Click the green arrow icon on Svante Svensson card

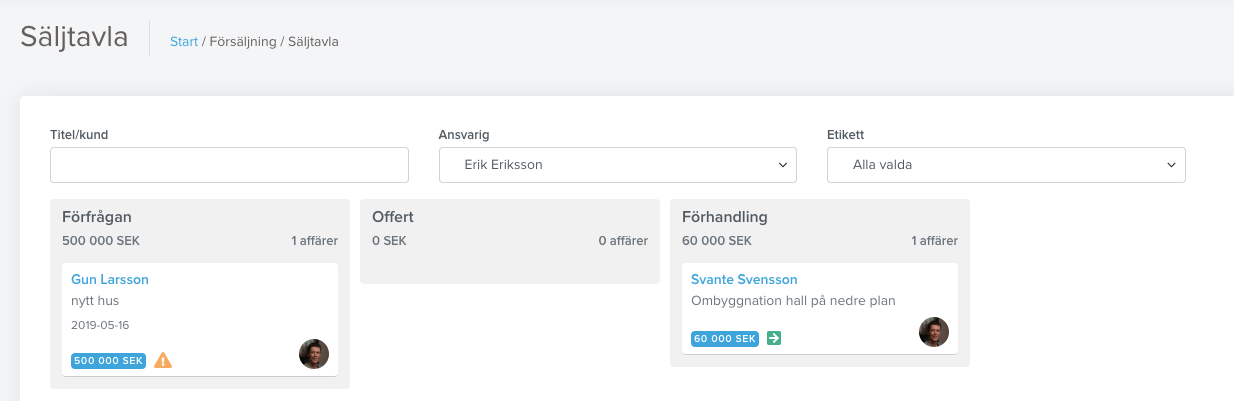pyautogui.click(x=774, y=338)
